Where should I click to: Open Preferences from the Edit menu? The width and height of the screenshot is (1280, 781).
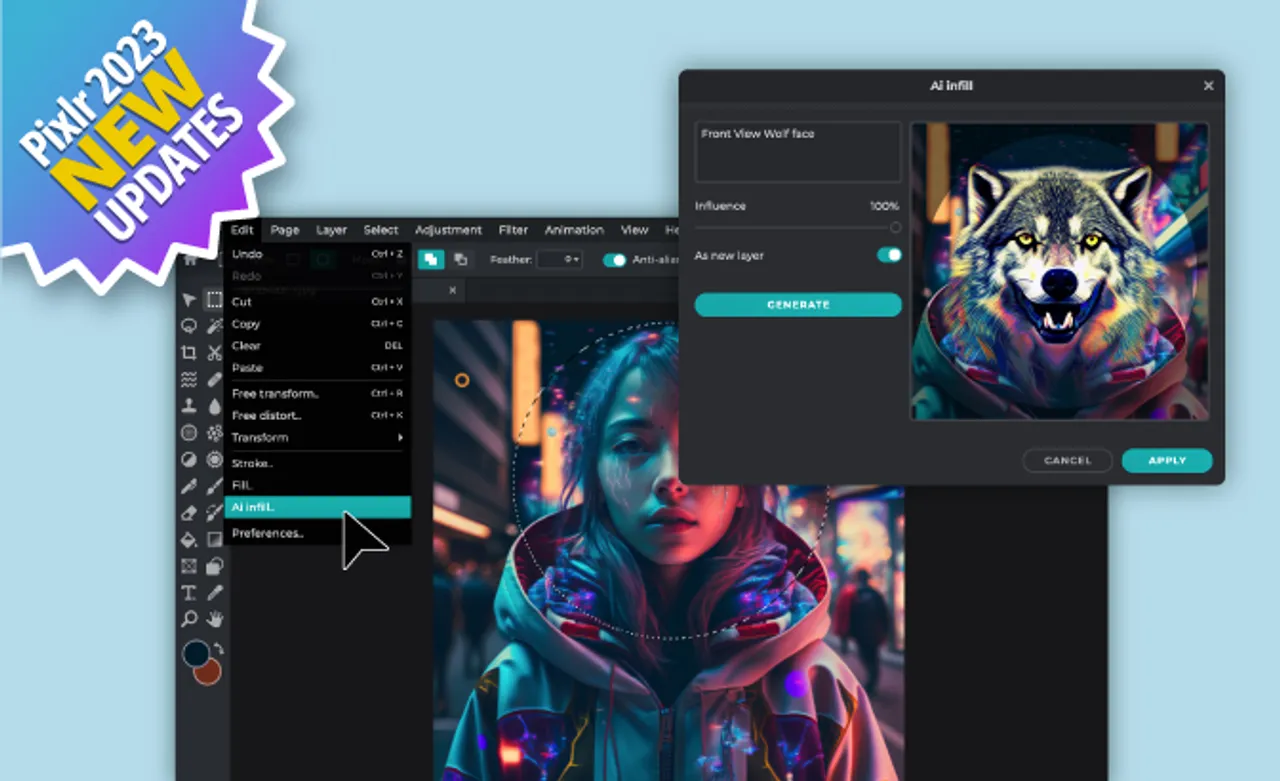317,533
